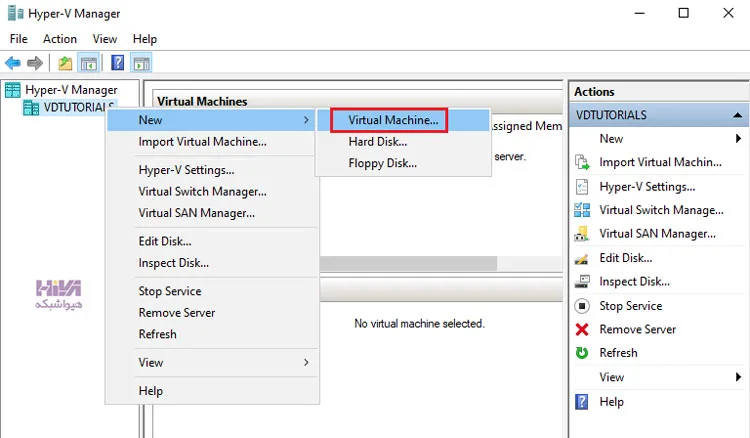
Task: Click Virtual Switch Manage... link in Actions pane
Action: tap(662, 210)
